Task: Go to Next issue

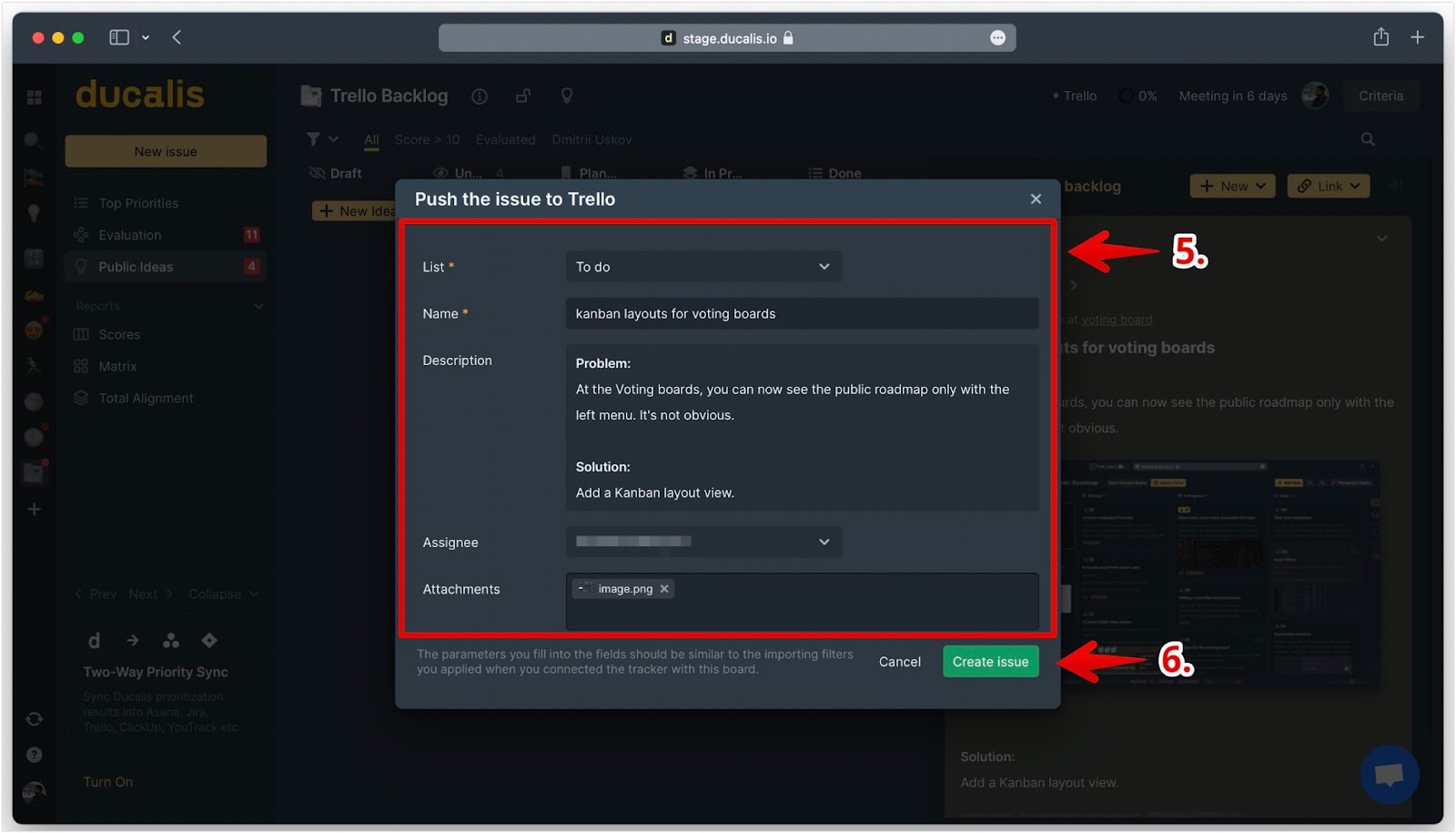Action: click(150, 594)
